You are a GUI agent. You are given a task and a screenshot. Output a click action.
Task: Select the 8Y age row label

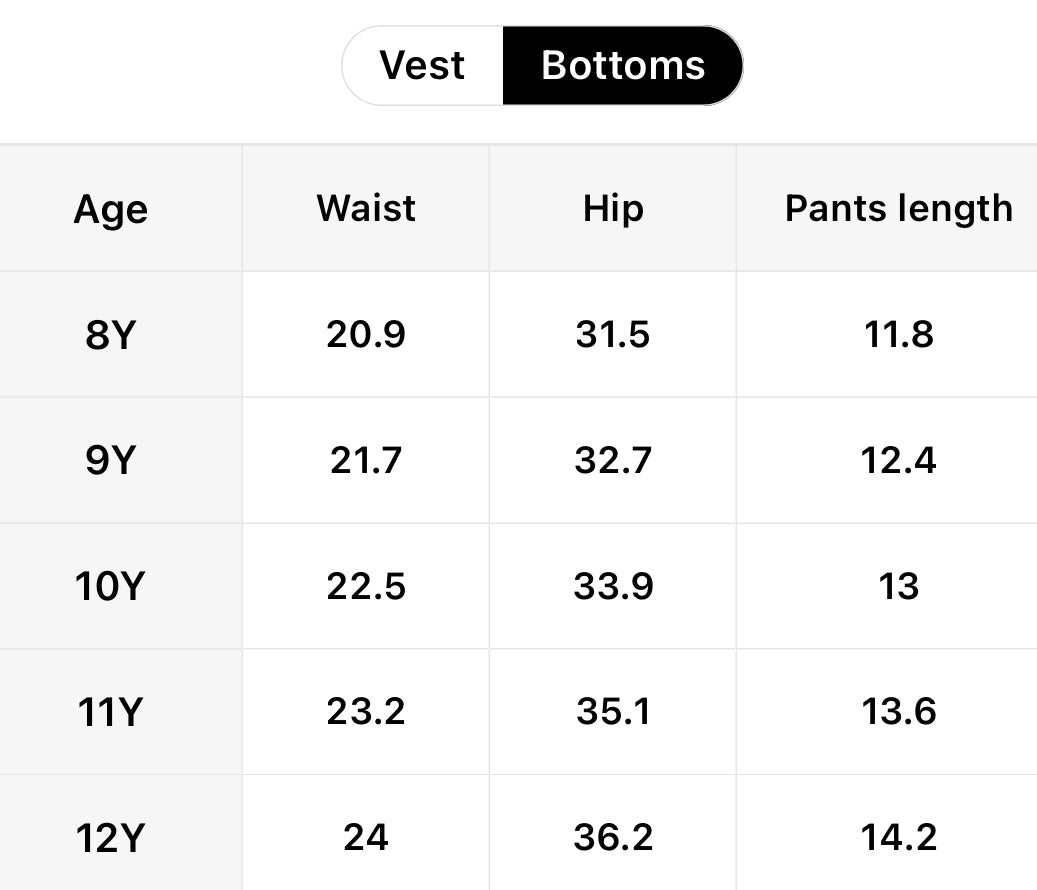(x=110, y=335)
